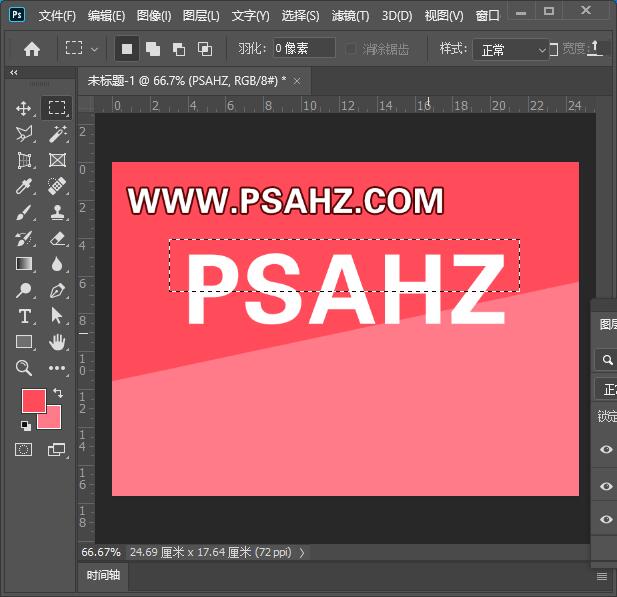Open the 视图(V) menu
617x597 pixels.
pos(444,16)
